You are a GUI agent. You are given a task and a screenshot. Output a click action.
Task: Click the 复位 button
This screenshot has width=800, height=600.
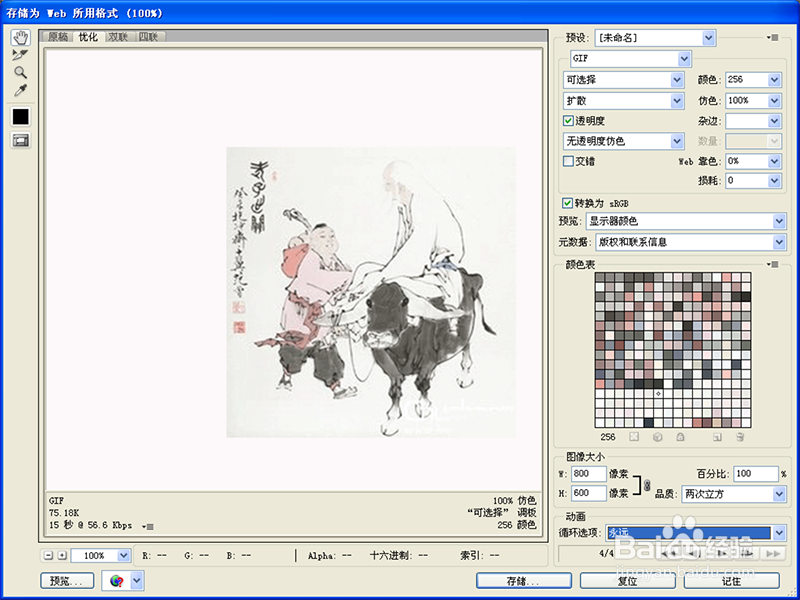coord(628,581)
